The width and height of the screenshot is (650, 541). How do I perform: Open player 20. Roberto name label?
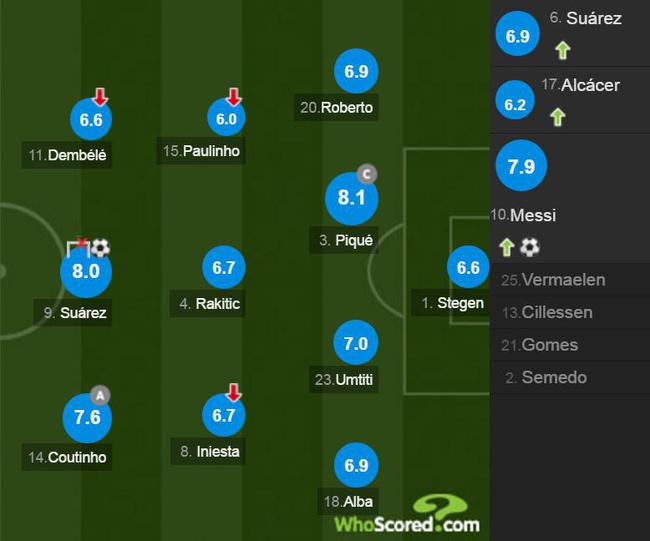pyautogui.click(x=336, y=107)
